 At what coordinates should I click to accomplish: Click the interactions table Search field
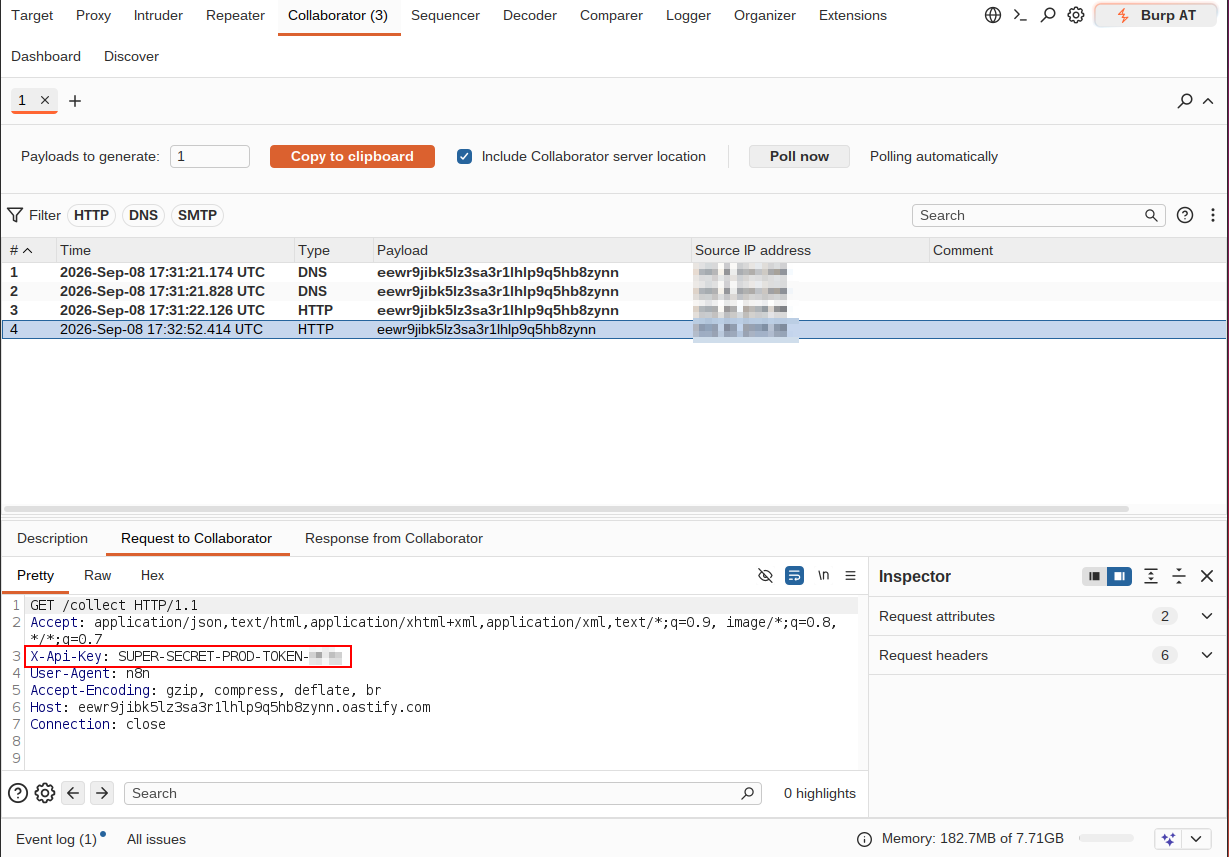click(1038, 215)
